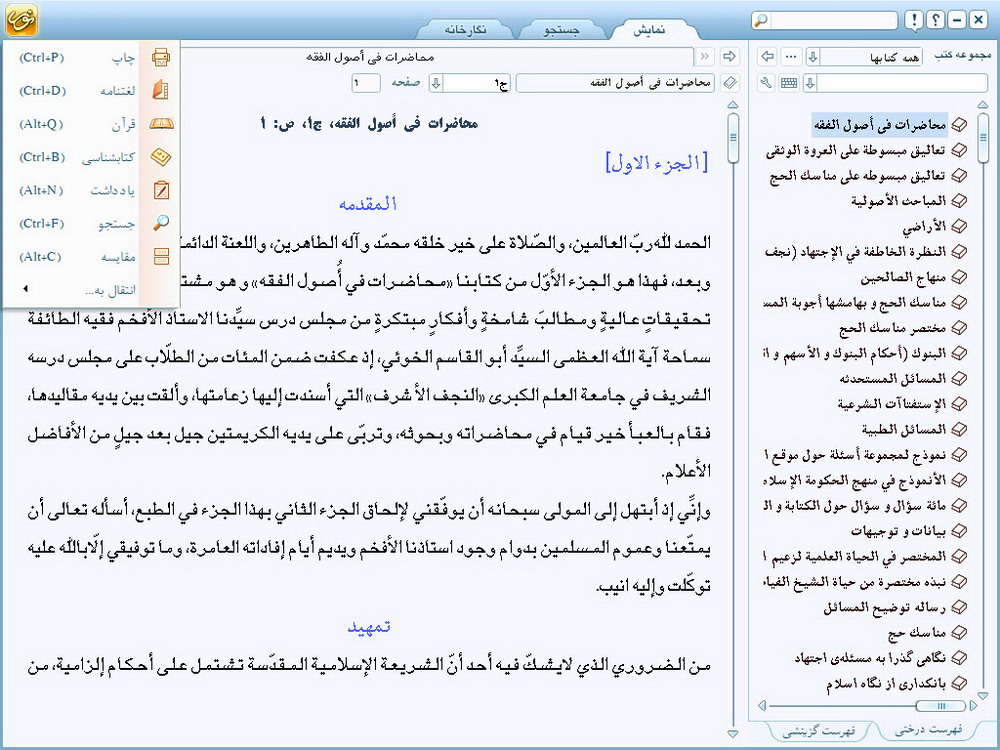Viewport: 1000px width, 750px height.
Task: Click the dictionary book icon for لغتنامه
Action: (161, 90)
